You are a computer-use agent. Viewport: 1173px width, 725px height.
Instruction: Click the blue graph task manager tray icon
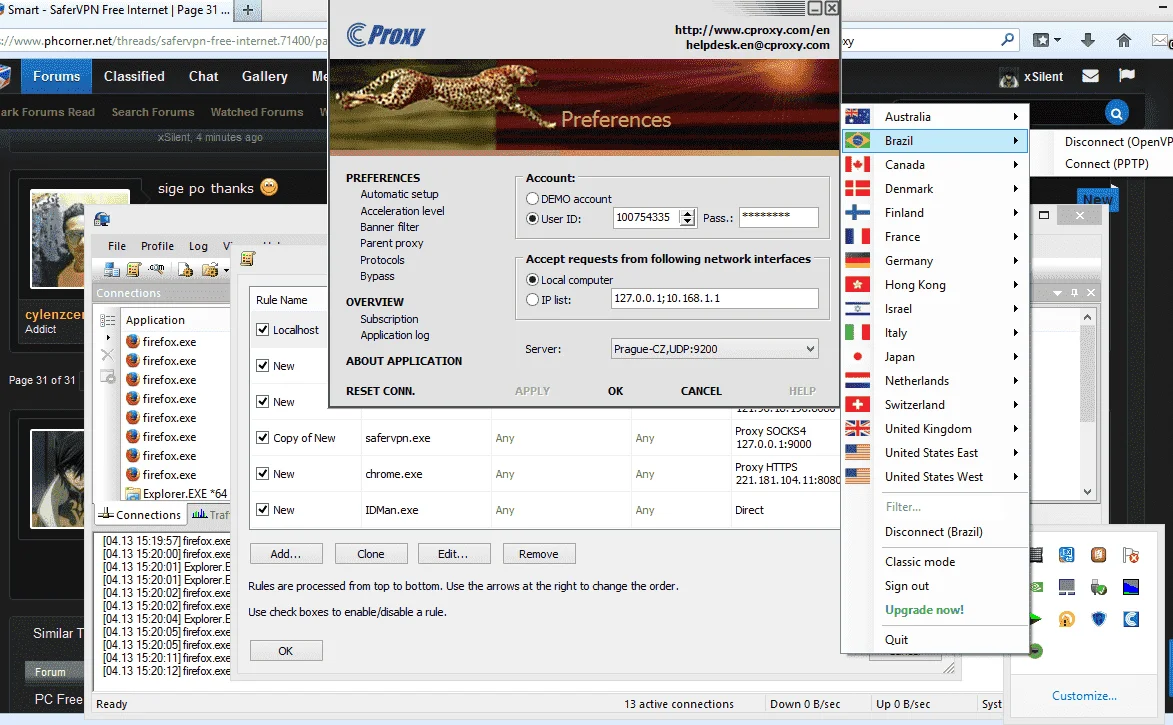(x=1131, y=587)
